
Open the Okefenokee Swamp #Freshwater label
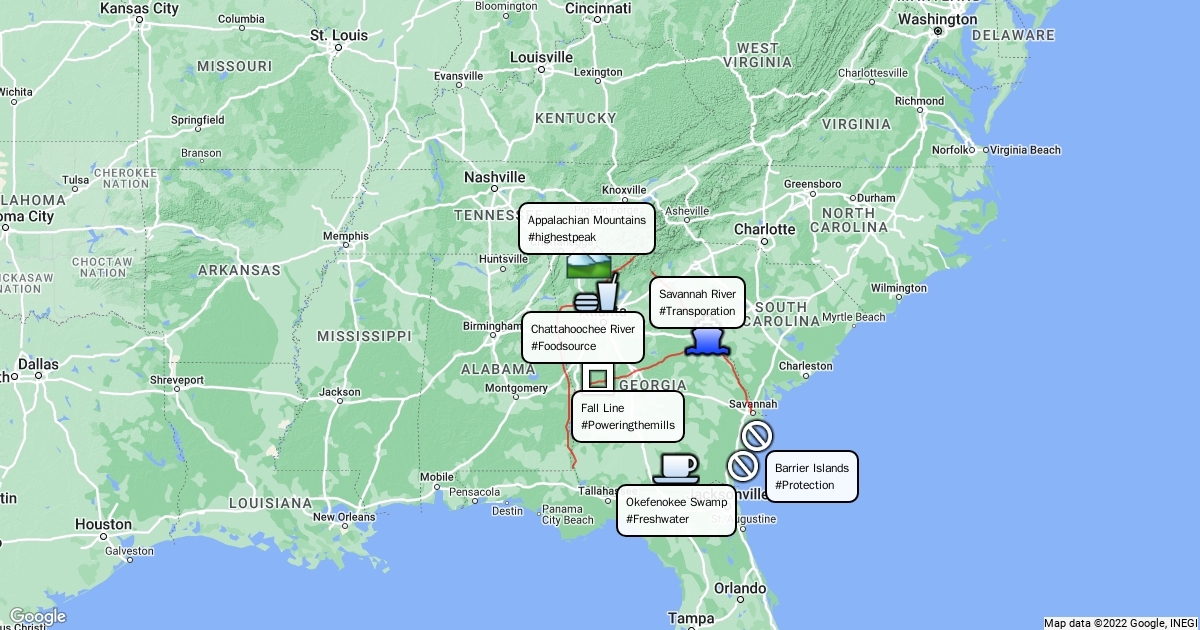tap(676, 510)
